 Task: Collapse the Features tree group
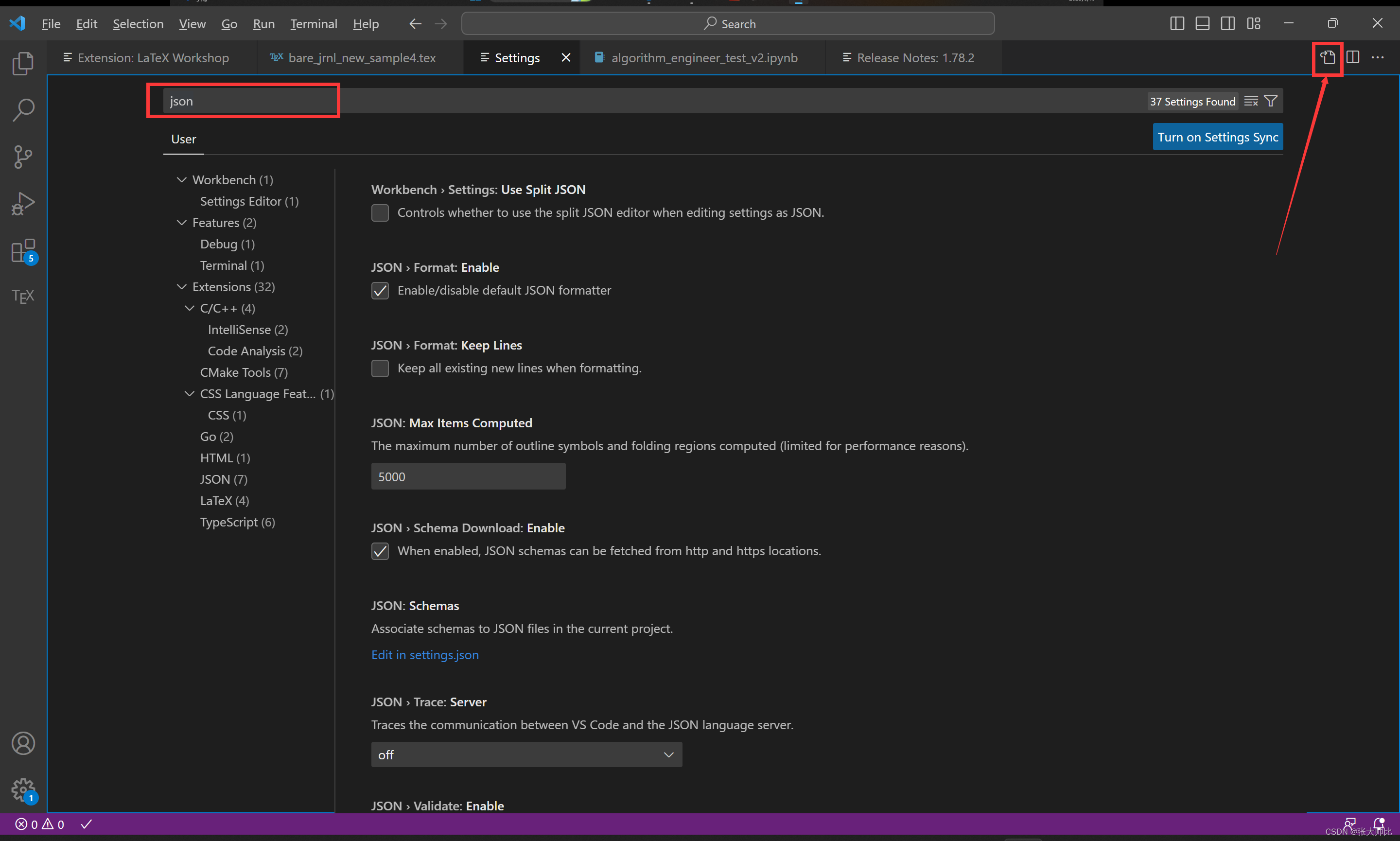point(182,223)
